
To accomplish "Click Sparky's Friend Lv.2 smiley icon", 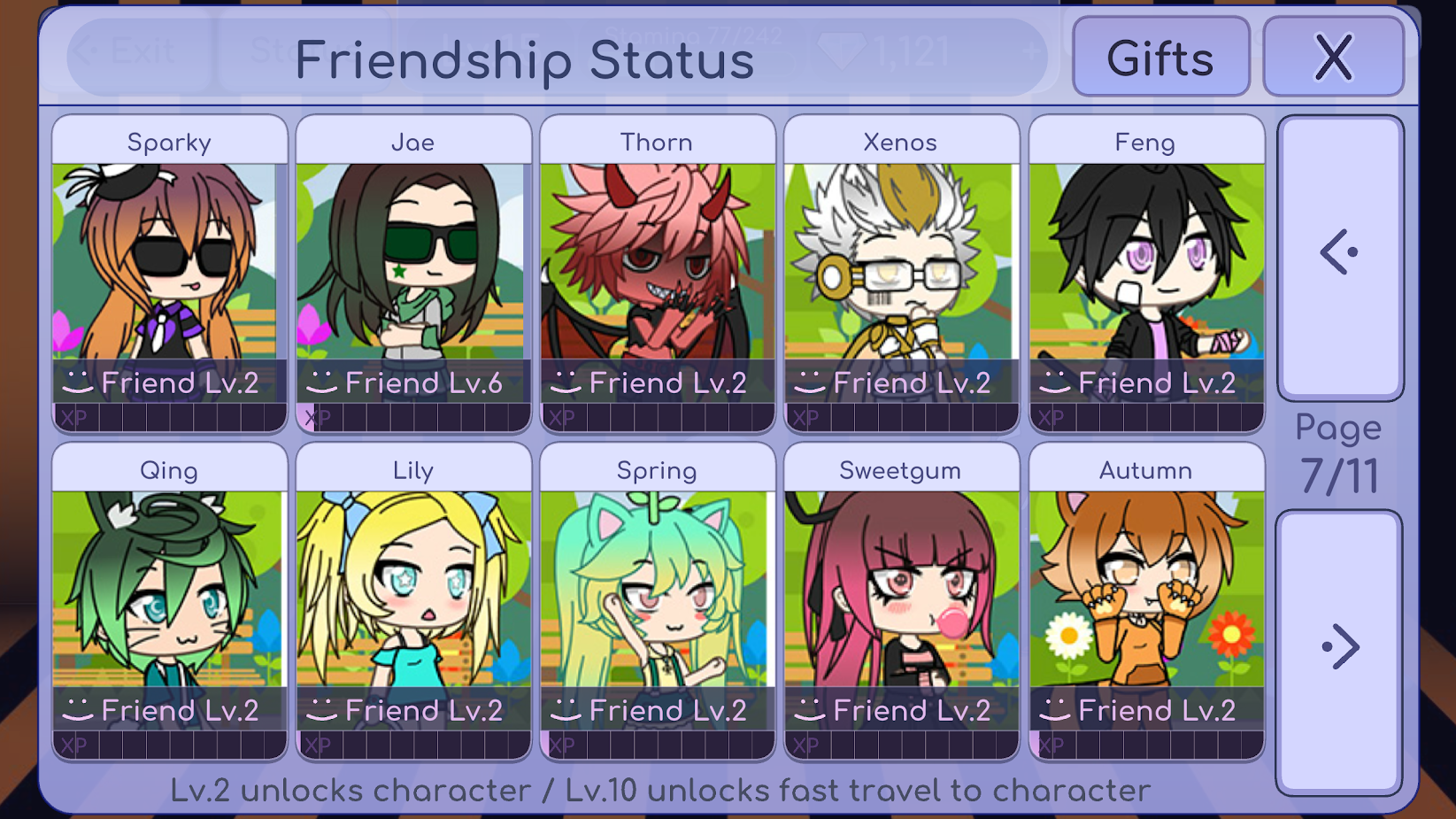I will 78,382.
